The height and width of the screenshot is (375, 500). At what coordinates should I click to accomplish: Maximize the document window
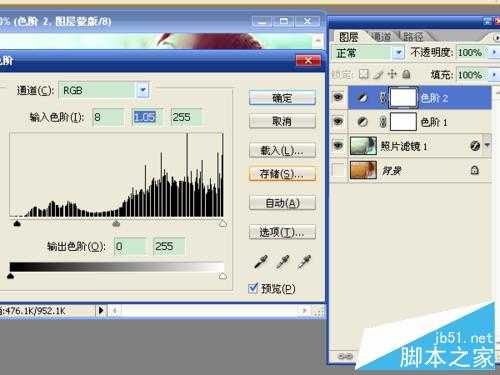[284, 22]
